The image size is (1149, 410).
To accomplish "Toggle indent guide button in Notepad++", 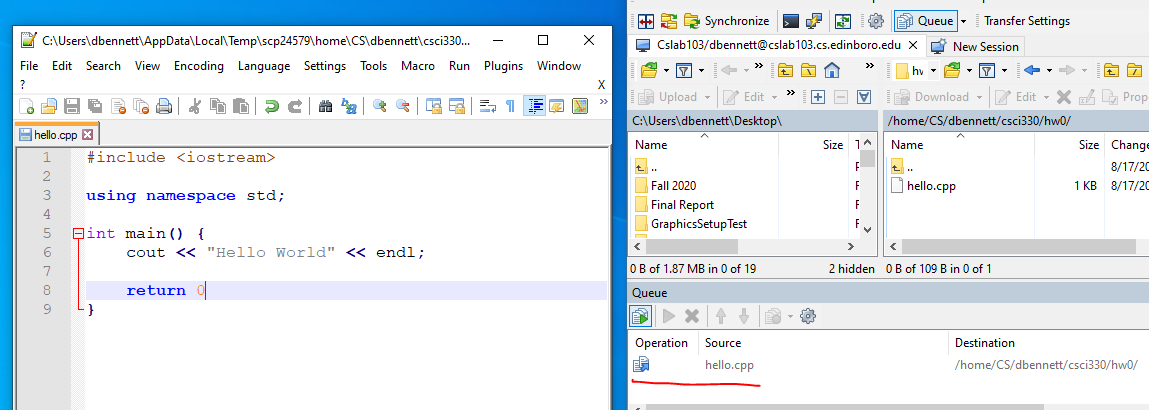I will coord(534,106).
